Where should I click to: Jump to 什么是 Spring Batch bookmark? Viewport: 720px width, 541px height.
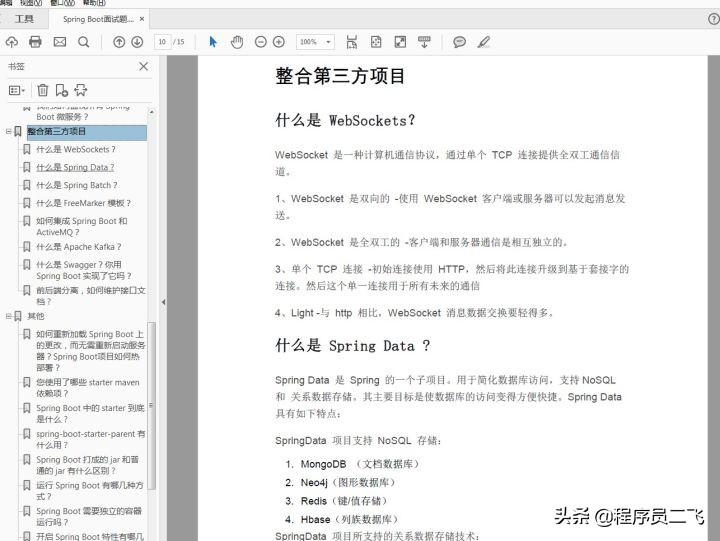tap(77, 185)
